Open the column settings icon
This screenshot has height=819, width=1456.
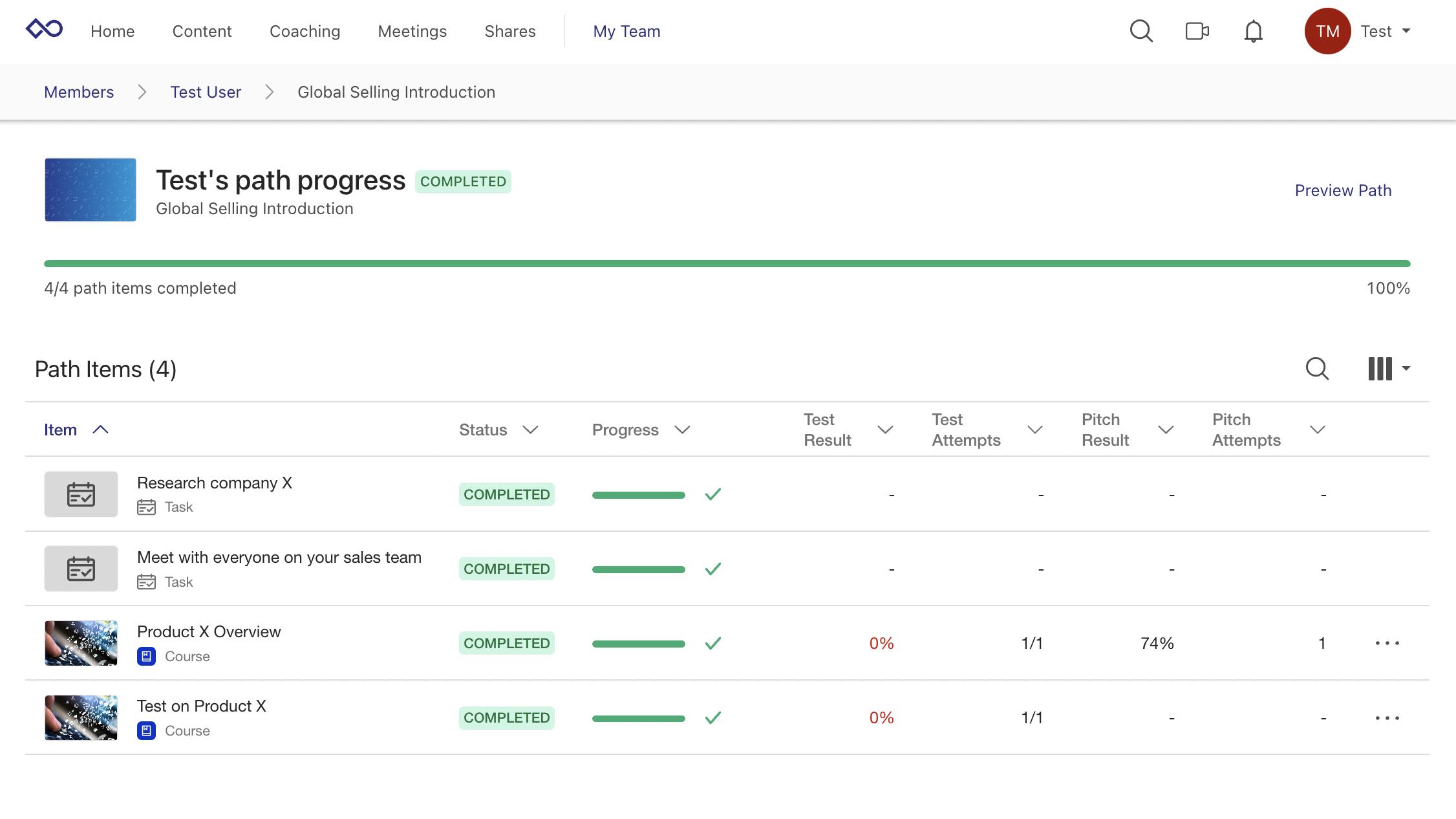tap(1380, 368)
